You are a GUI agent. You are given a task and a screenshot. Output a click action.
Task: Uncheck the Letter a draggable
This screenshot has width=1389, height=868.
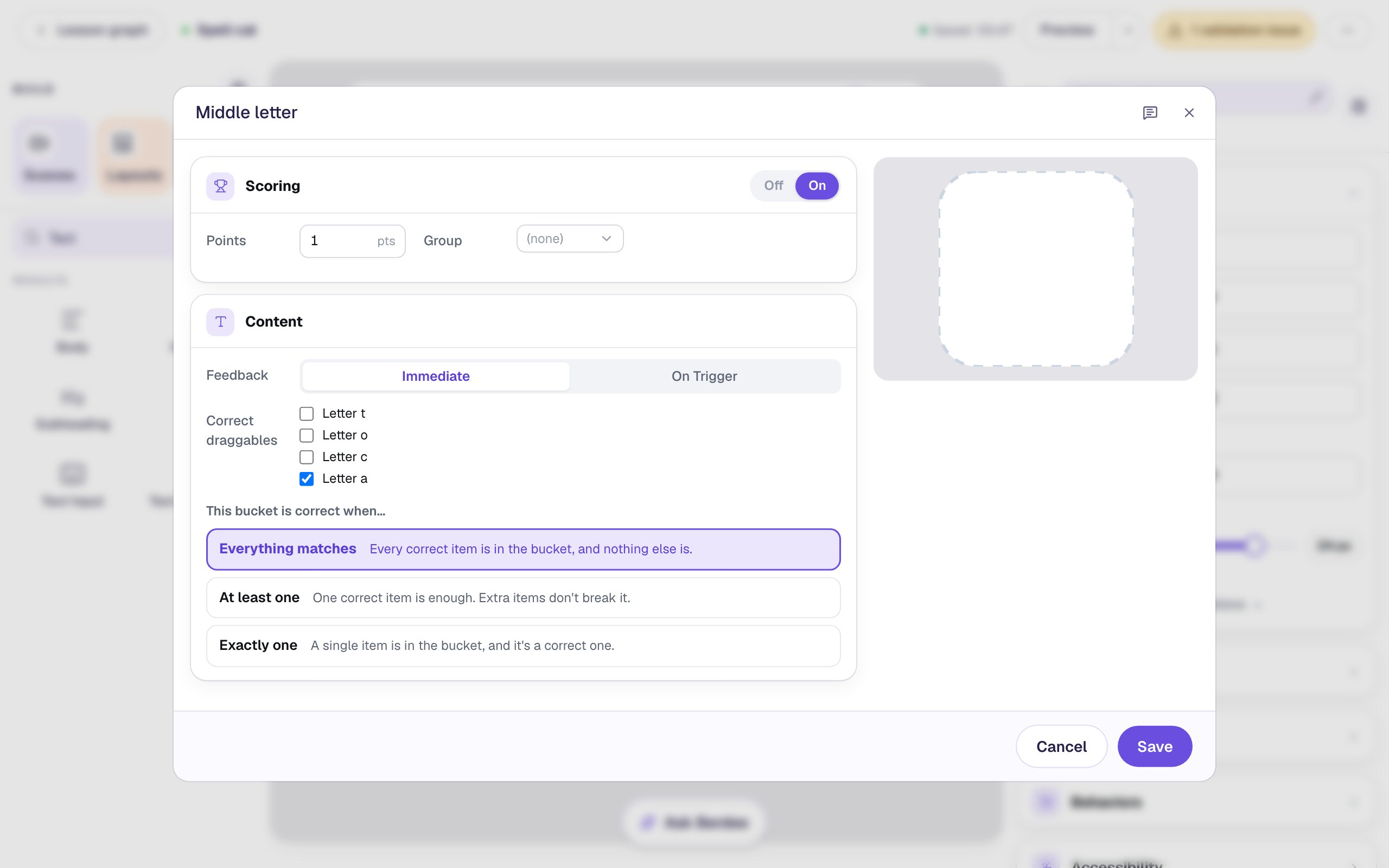click(307, 479)
